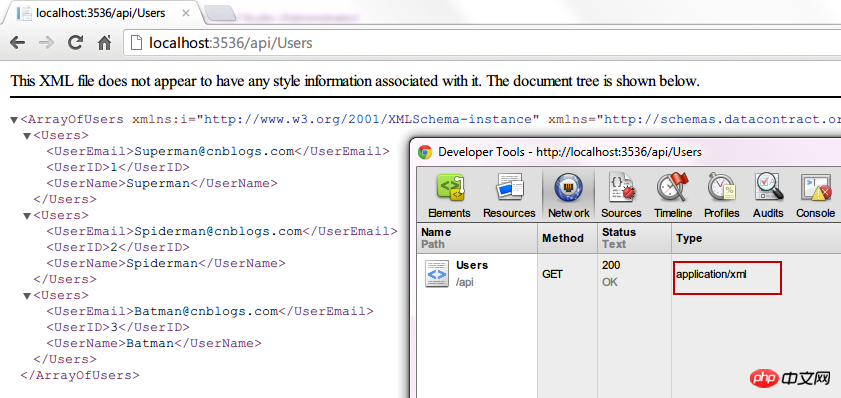The width and height of the screenshot is (841, 398).
Task: Open the Console panel icon
Action: coord(815,196)
